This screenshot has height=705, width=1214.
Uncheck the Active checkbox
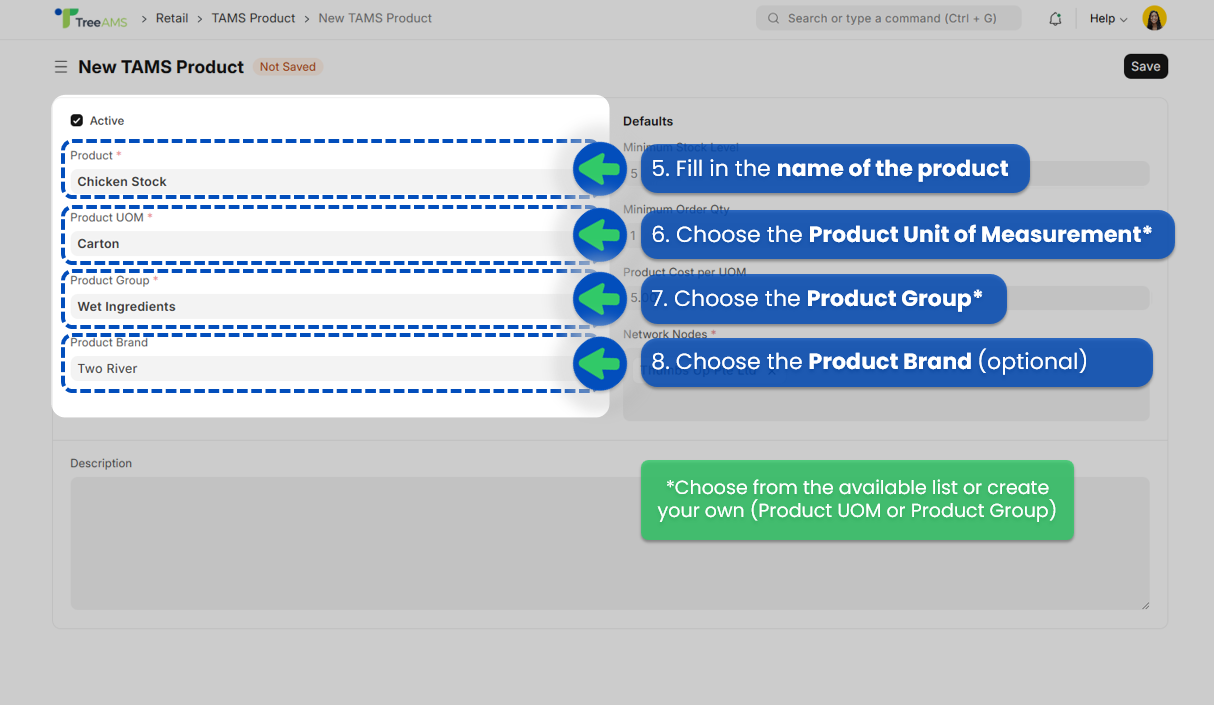pyautogui.click(x=77, y=120)
